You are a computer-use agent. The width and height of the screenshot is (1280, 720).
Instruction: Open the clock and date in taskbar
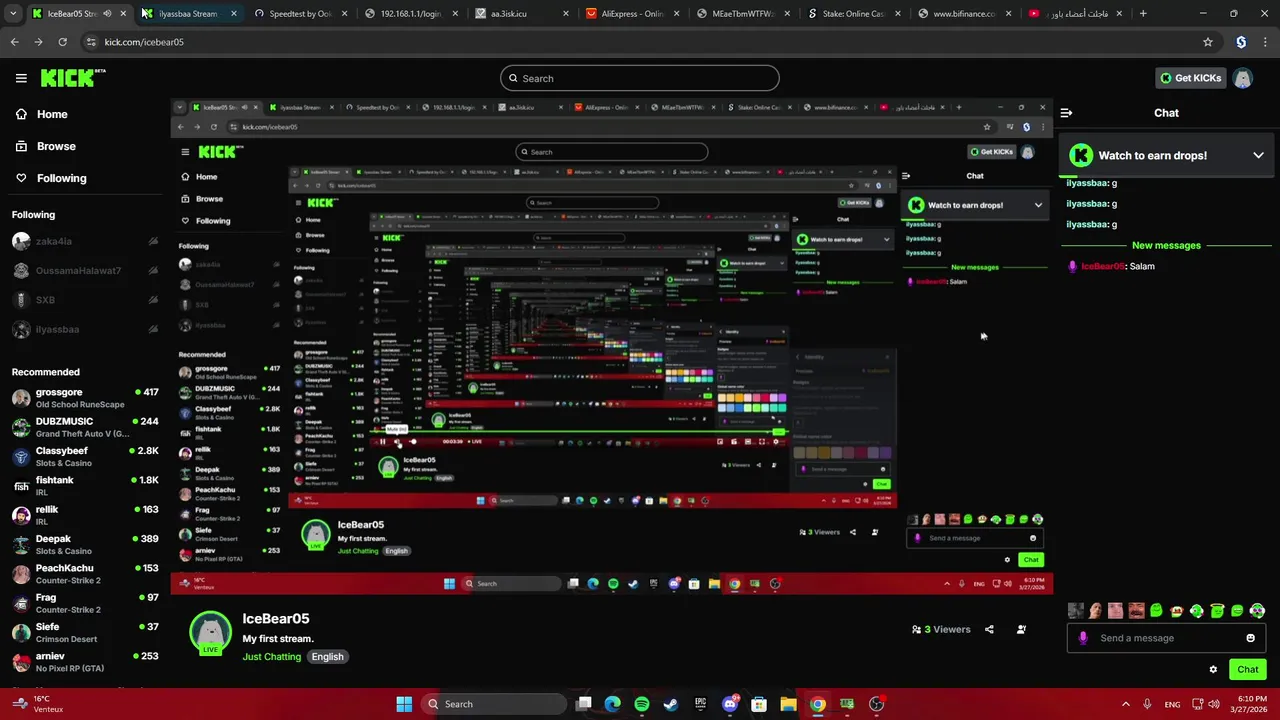pos(1252,704)
